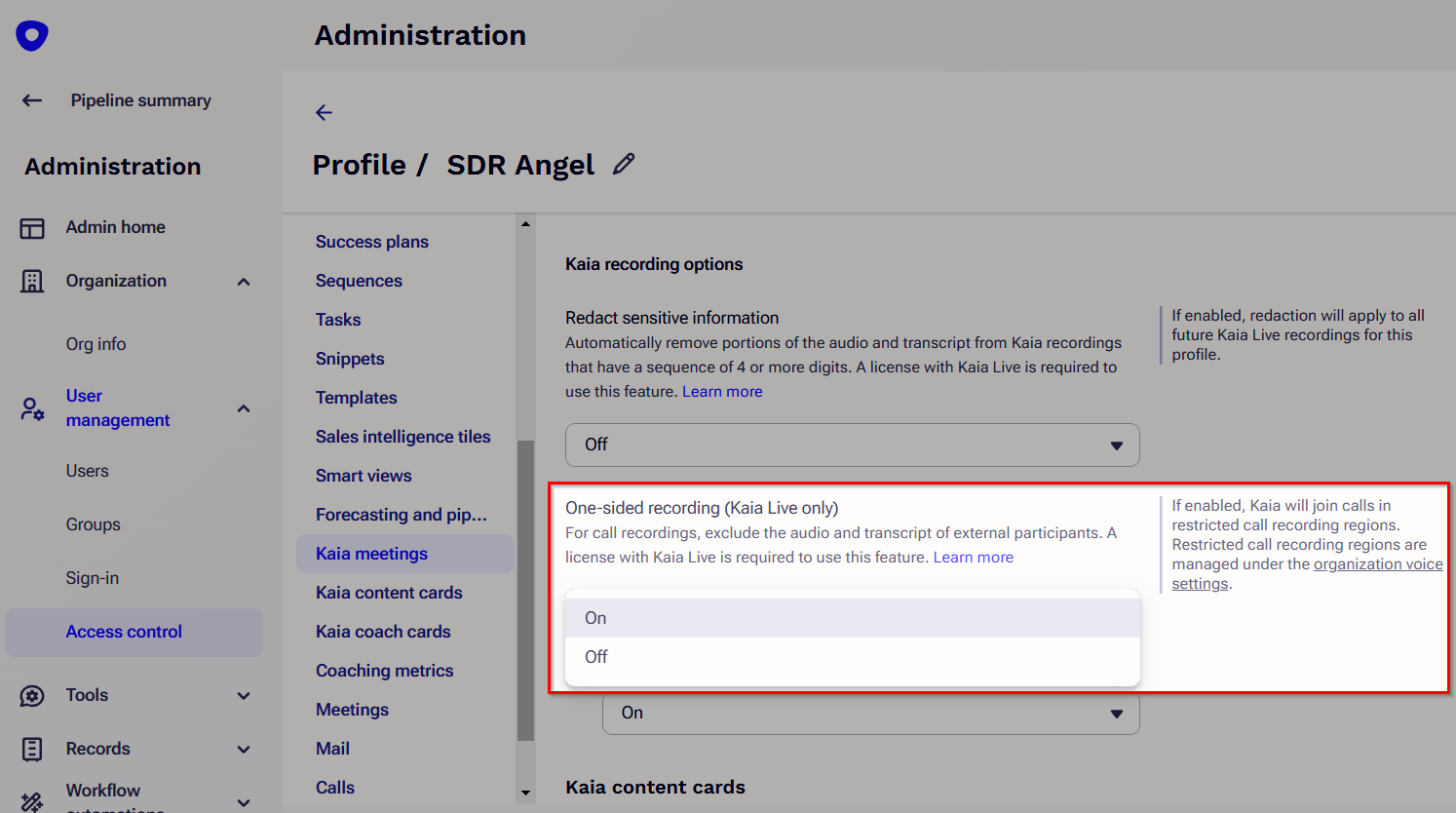The width and height of the screenshot is (1456, 813).
Task: Edit profile name with pencil icon
Action: tap(624, 164)
